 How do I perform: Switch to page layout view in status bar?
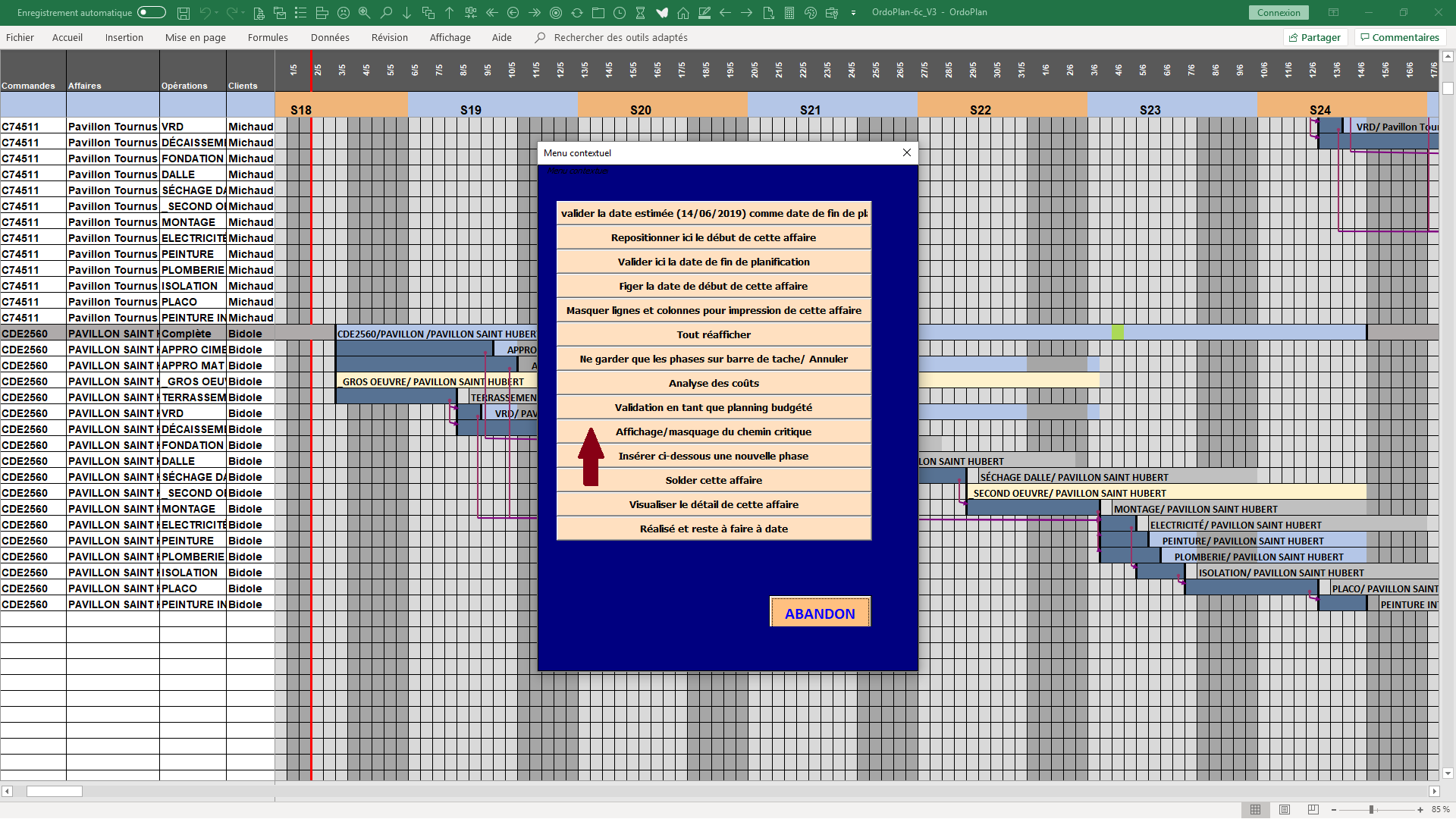click(1285, 809)
